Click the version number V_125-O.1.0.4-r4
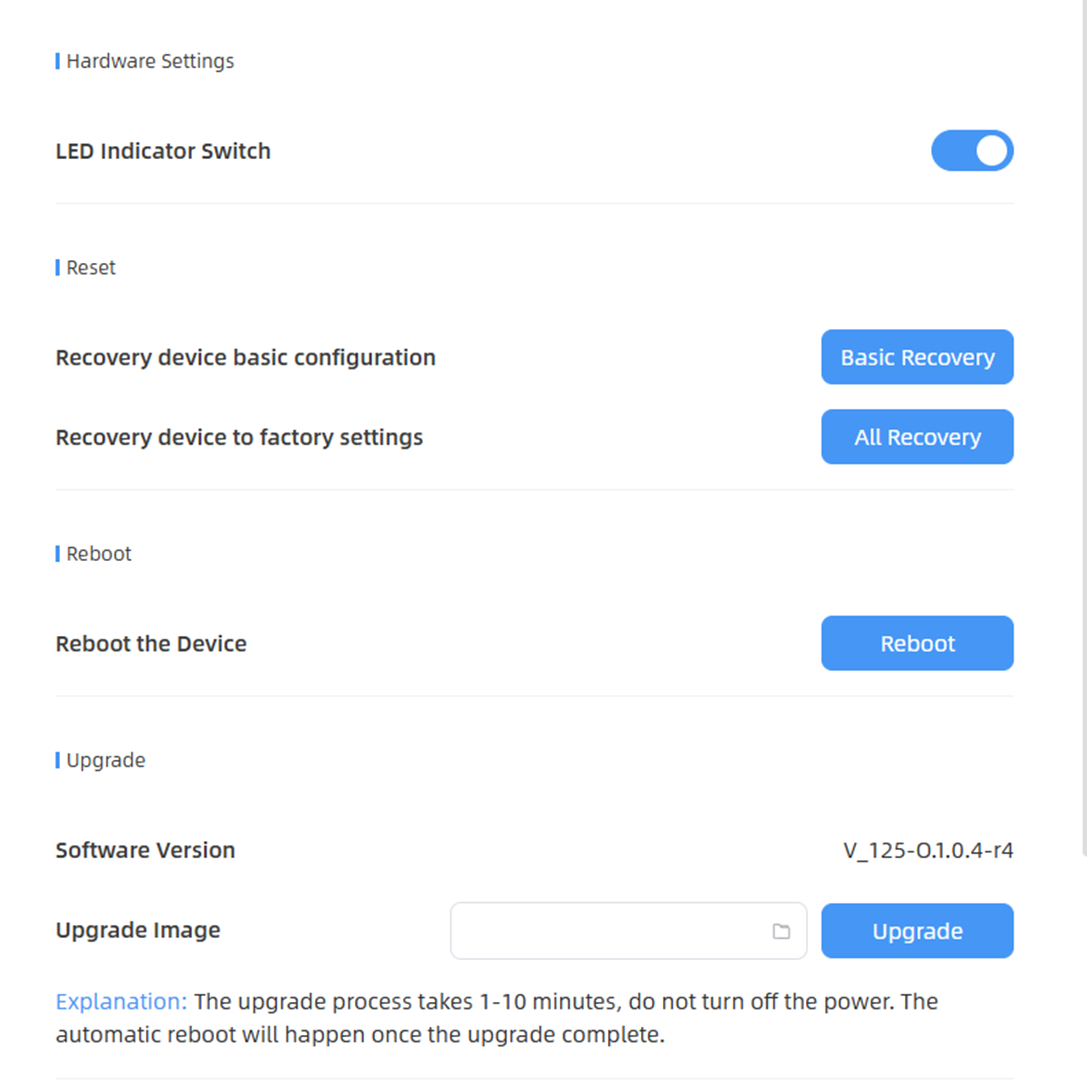This screenshot has width=1087, height=1082. (x=928, y=851)
